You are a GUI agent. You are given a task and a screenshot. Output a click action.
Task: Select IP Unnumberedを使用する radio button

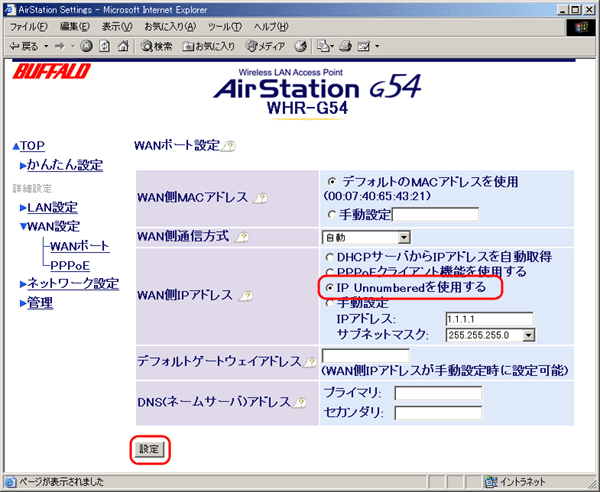tap(329, 288)
